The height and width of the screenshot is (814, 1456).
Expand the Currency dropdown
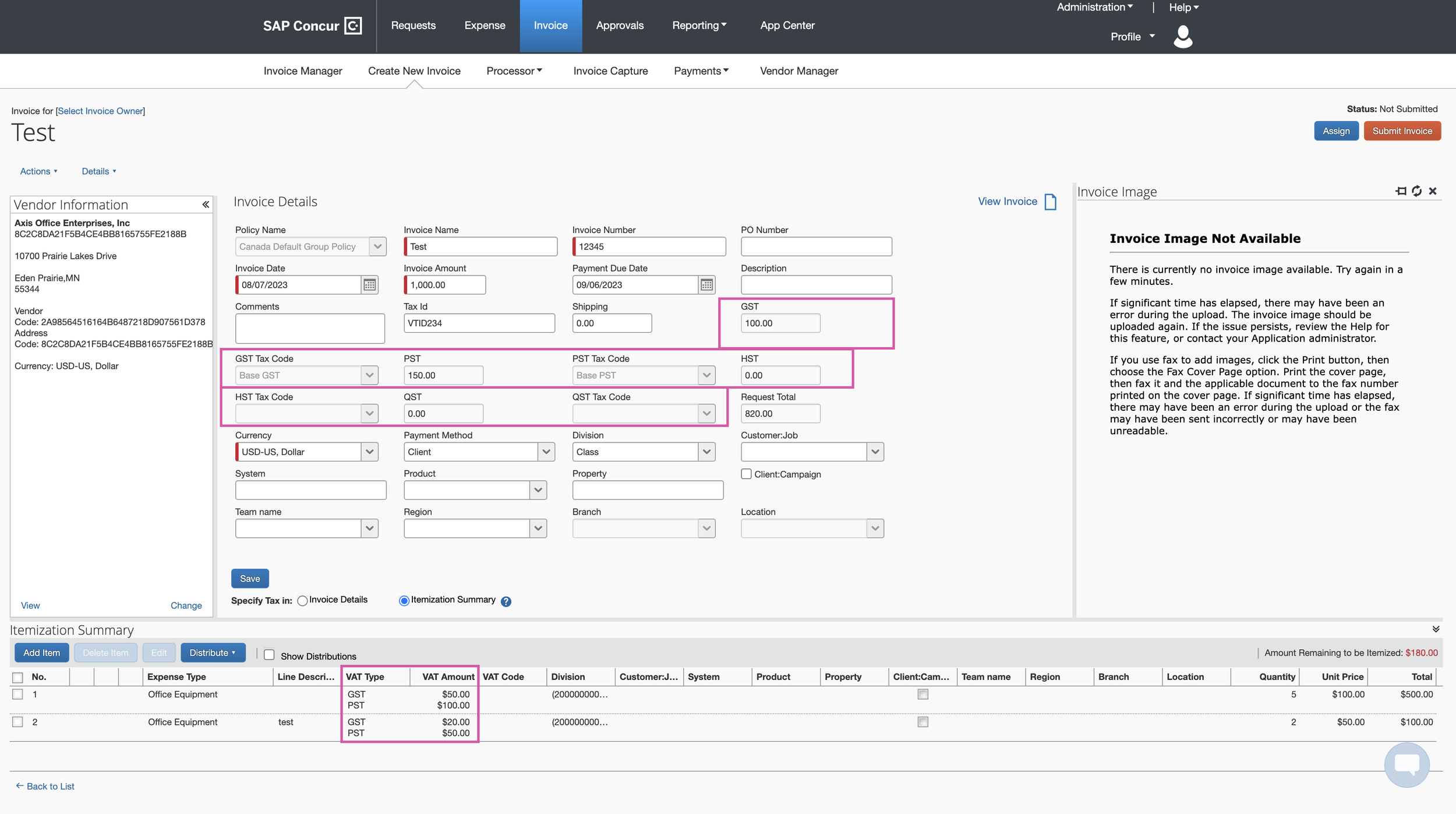click(x=369, y=452)
